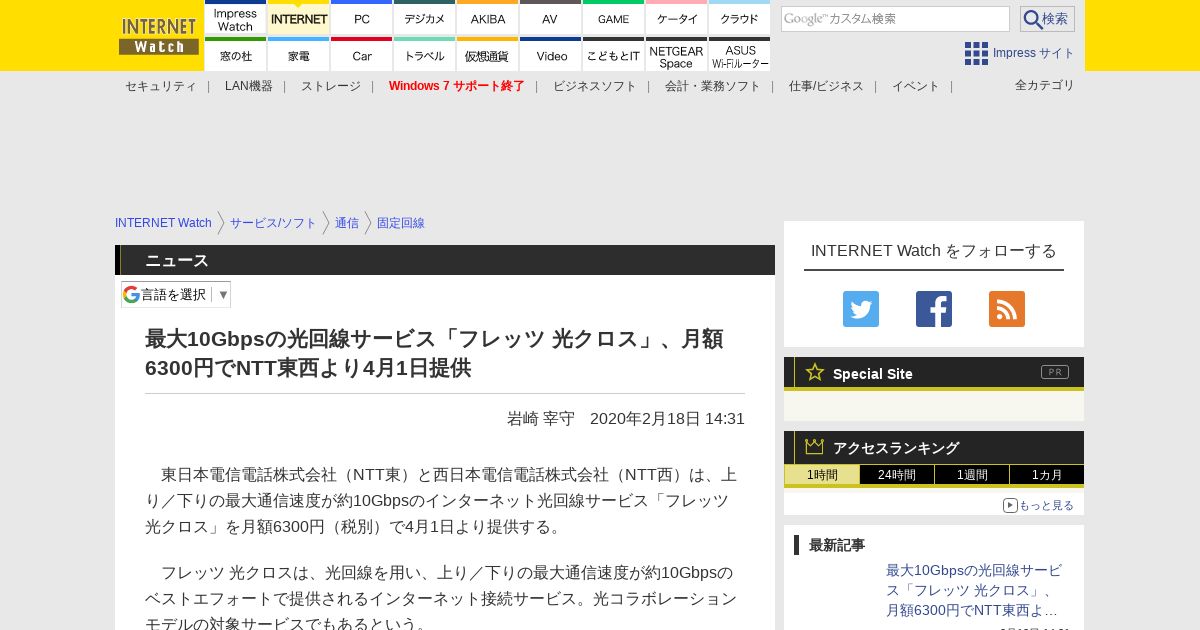
Task: Click the 通信 breadcrumb
Action: (347, 223)
